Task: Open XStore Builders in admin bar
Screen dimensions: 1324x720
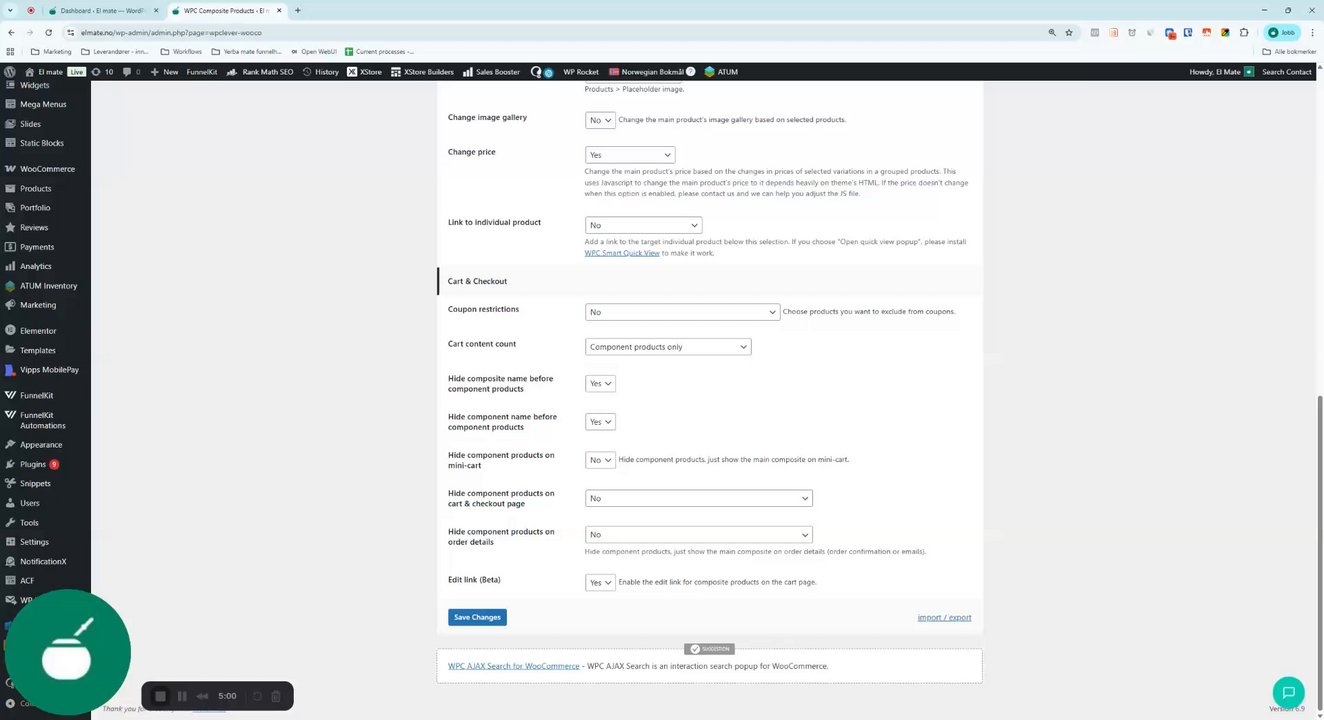Action: click(422, 72)
